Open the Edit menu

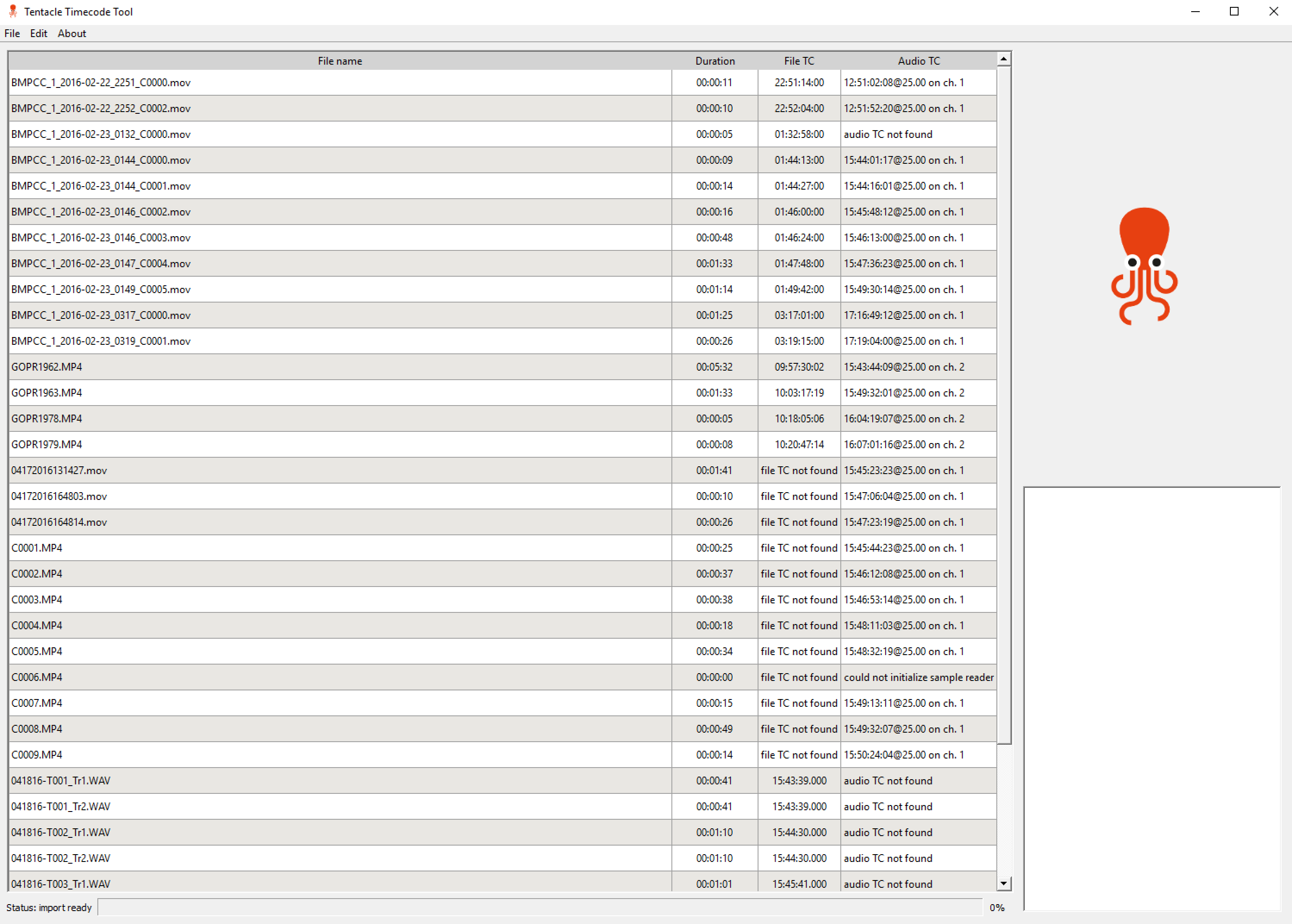pyautogui.click(x=39, y=34)
